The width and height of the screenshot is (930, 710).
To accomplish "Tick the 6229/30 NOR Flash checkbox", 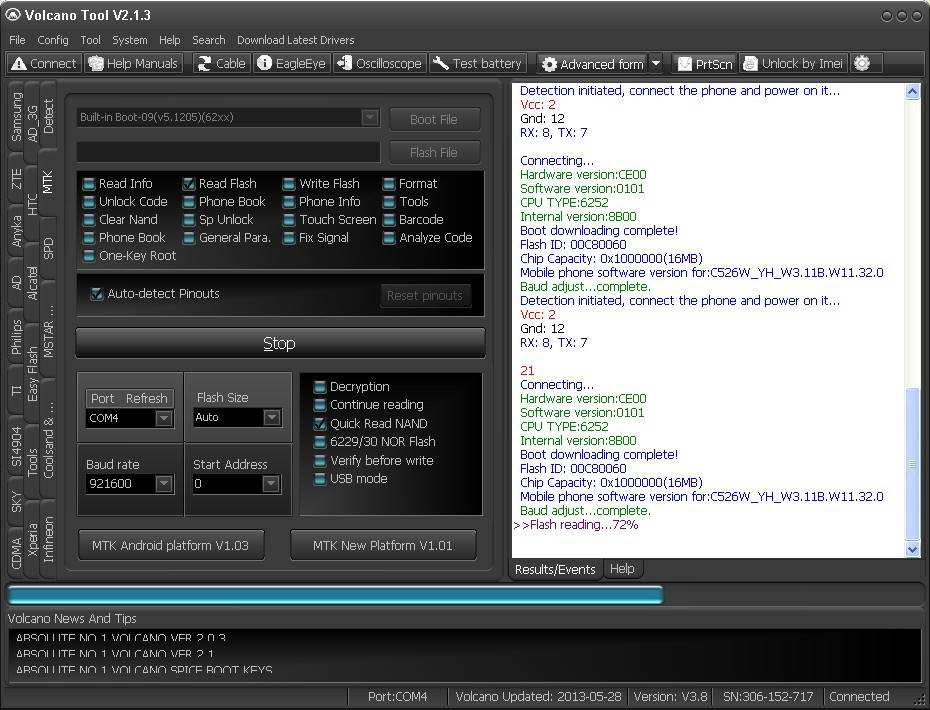I will tap(320, 442).
